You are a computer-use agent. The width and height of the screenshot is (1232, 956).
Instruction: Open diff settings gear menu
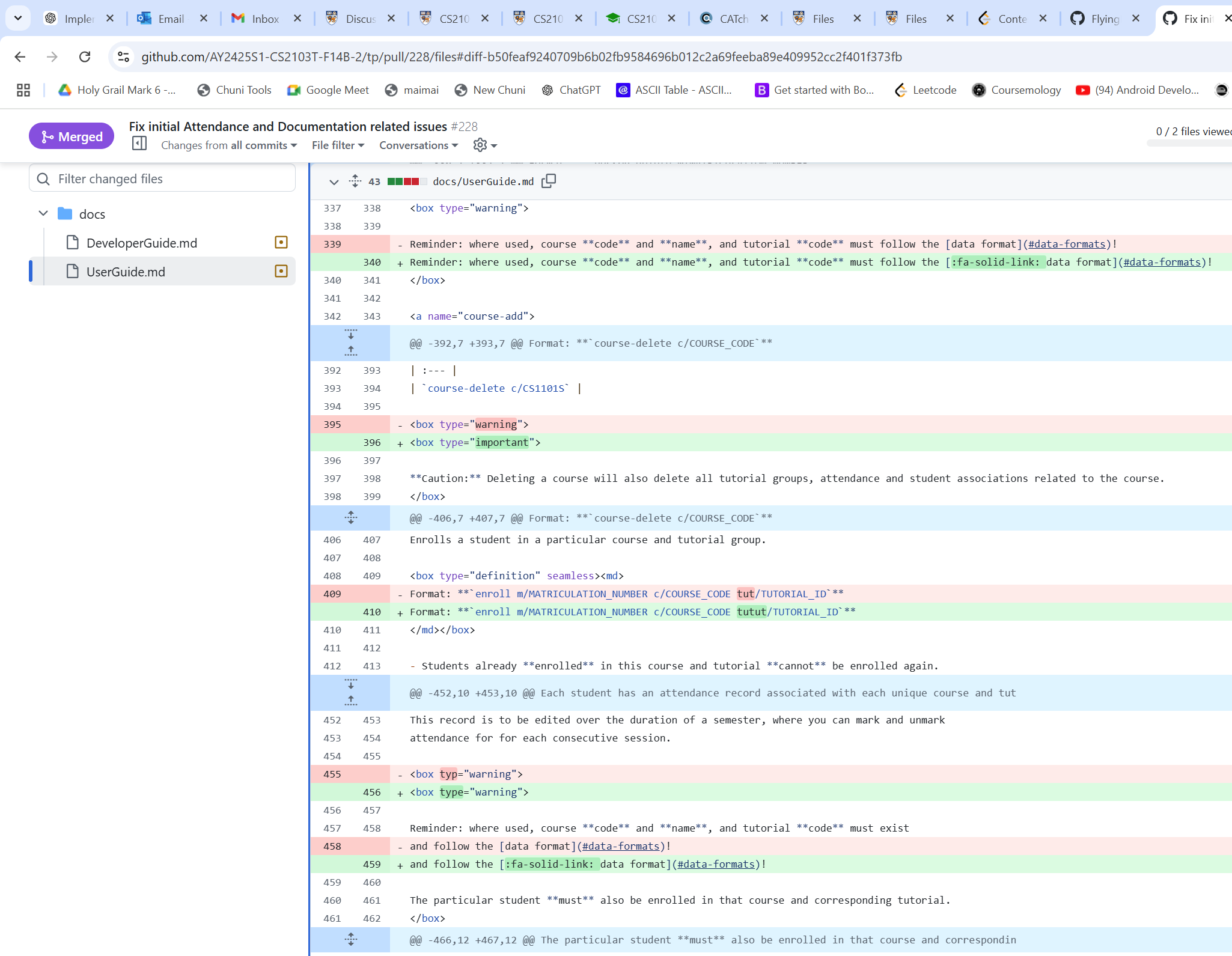click(484, 145)
